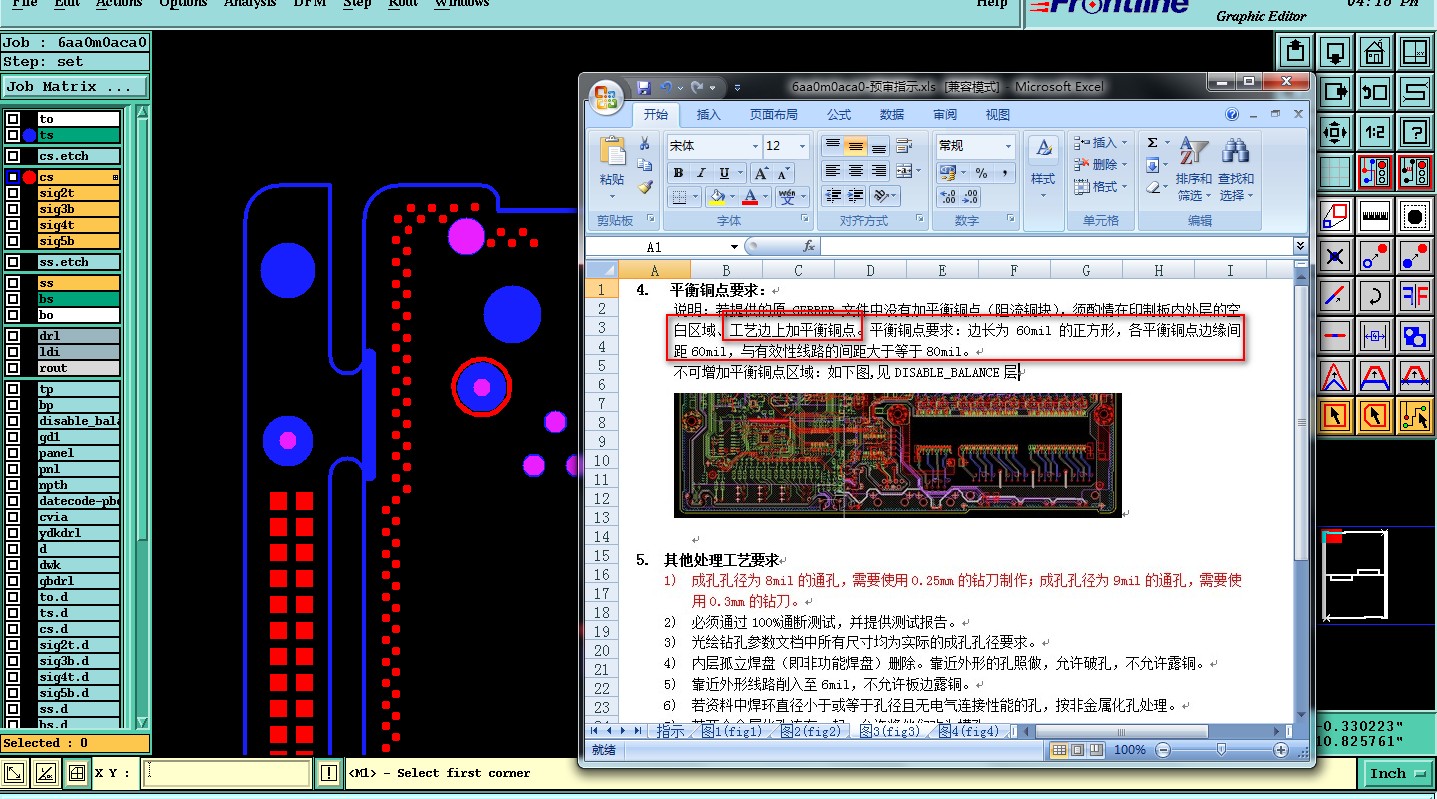Toggle checkbox of layer ss.etch

pos(13,262)
